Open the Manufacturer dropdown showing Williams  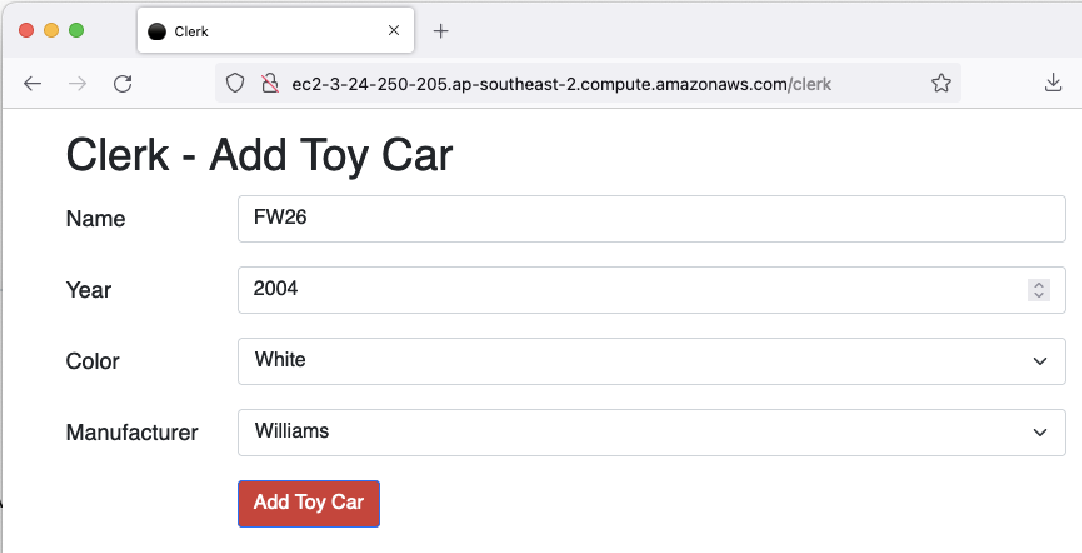[651, 432]
